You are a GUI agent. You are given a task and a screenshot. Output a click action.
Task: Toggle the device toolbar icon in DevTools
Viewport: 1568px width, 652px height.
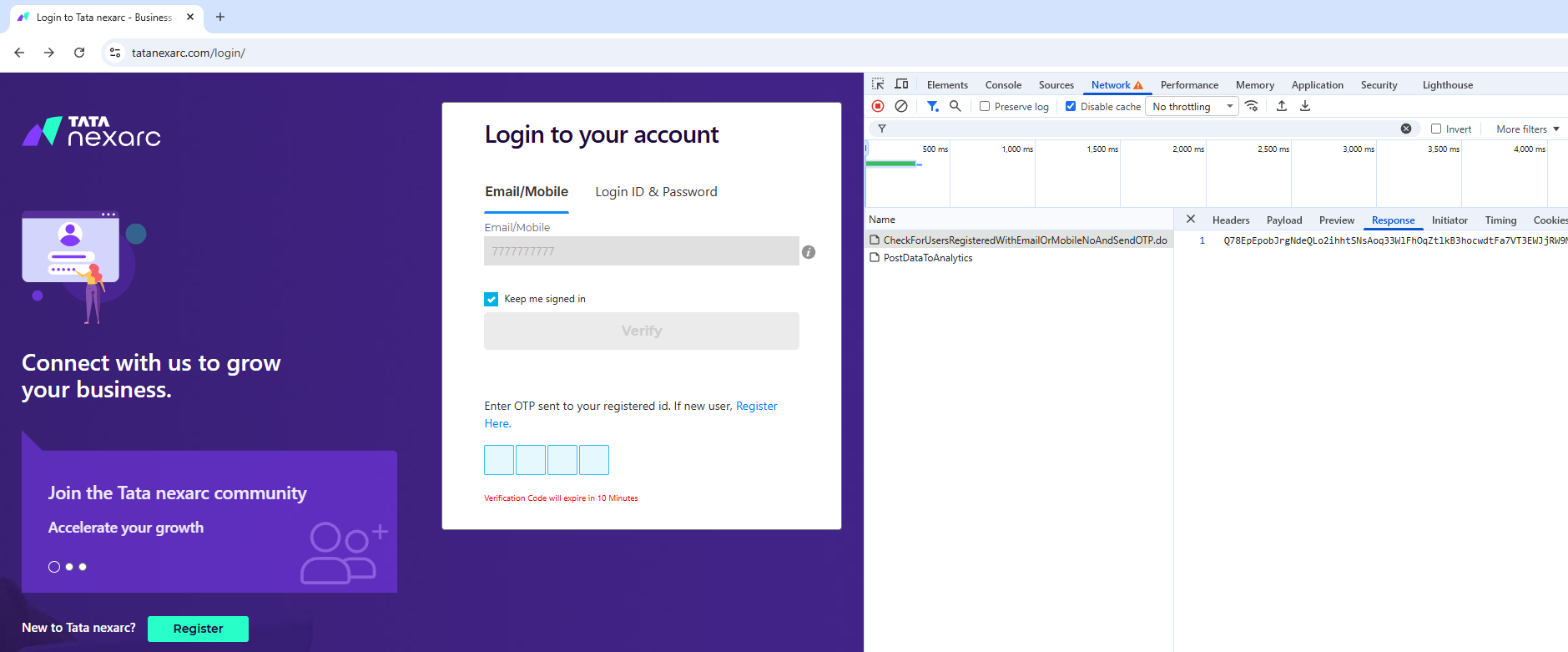pos(901,84)
